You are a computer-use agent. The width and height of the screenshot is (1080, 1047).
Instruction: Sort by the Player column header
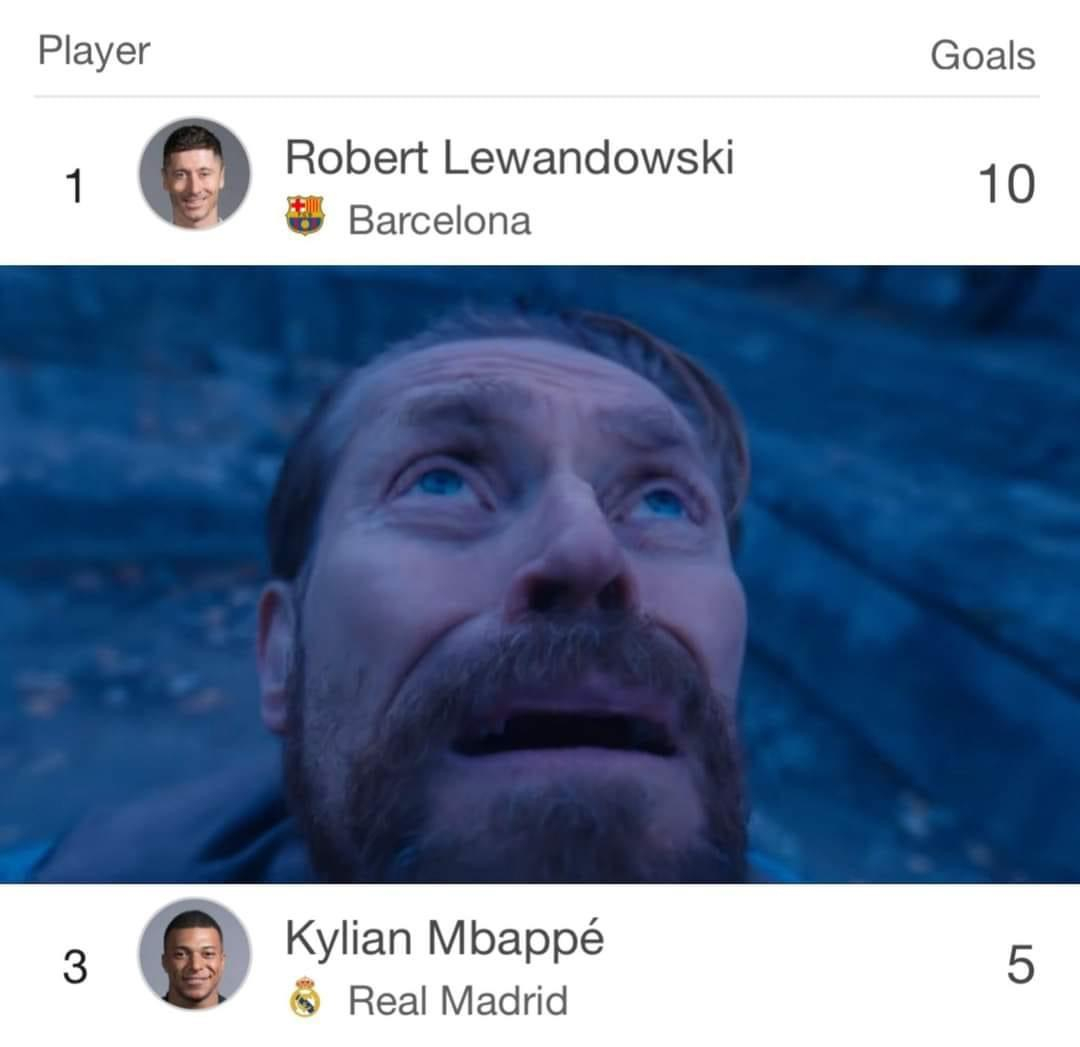tap(94, 51)
